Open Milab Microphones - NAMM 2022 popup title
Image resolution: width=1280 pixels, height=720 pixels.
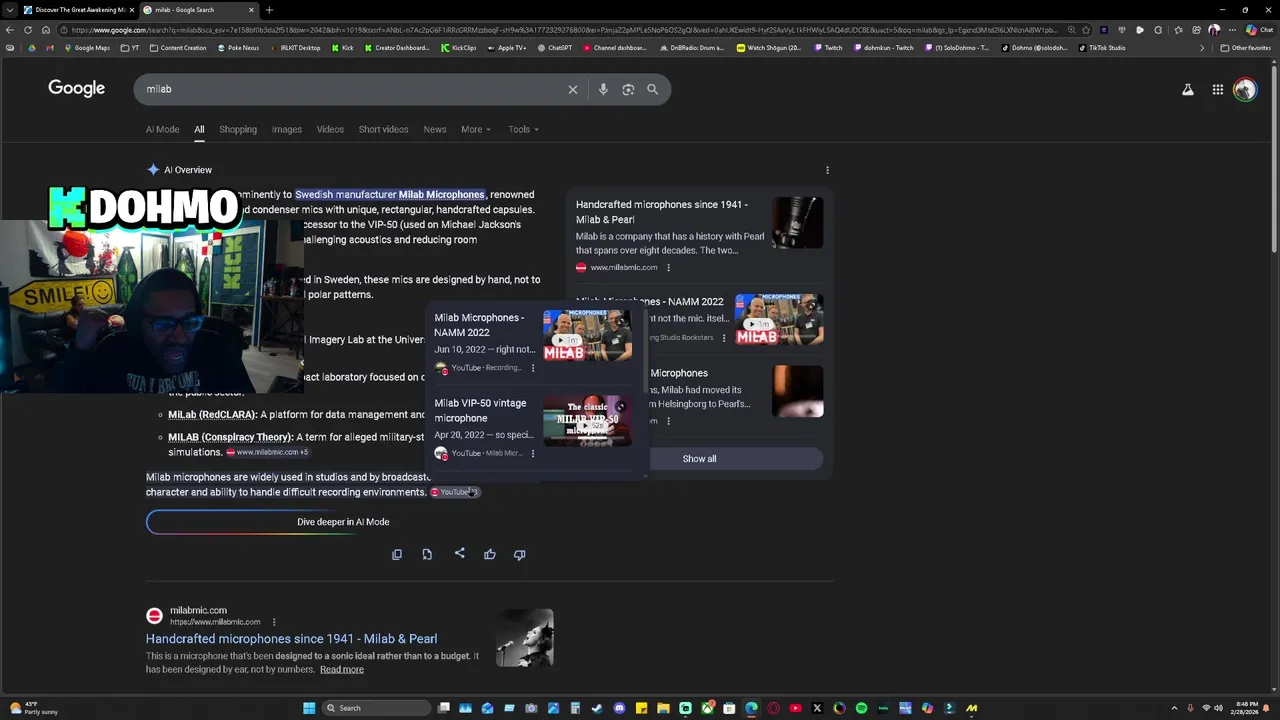pyautogui.click(x=479, y=325)
